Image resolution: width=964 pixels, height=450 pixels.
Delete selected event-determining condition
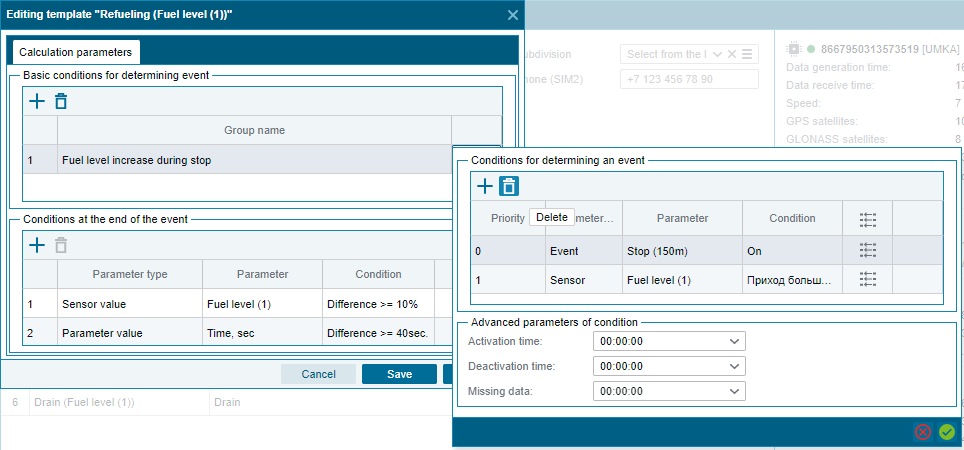point(508,186)
